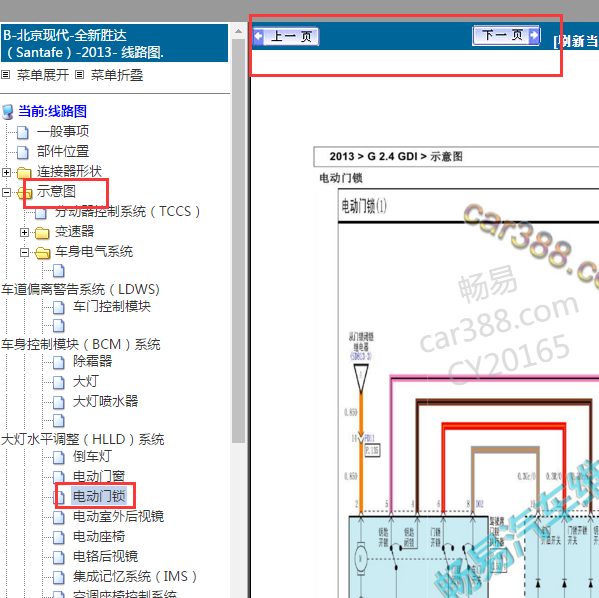Image resolution: width=599 pixels, height=598 pixels.
Task: Open the 大灯喷水器 page
Action: coord(106,401)
